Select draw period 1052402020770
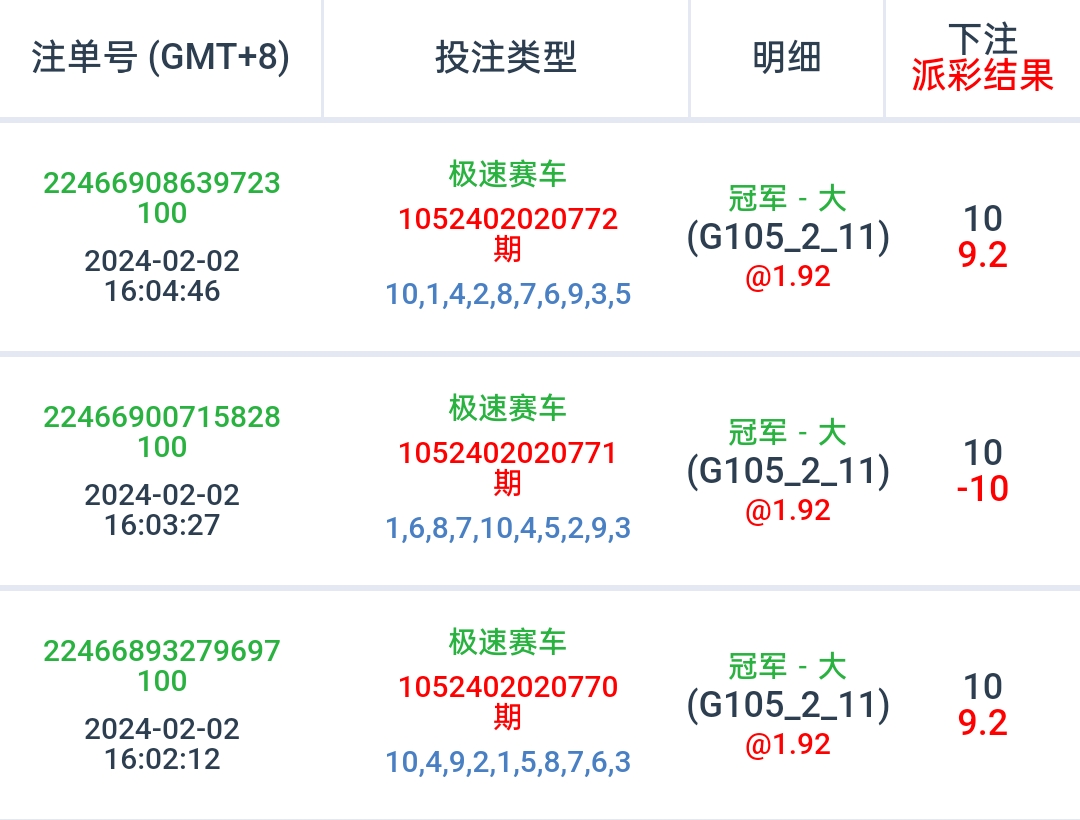Viewport: 1080px width, 820px height. point(508,687)
